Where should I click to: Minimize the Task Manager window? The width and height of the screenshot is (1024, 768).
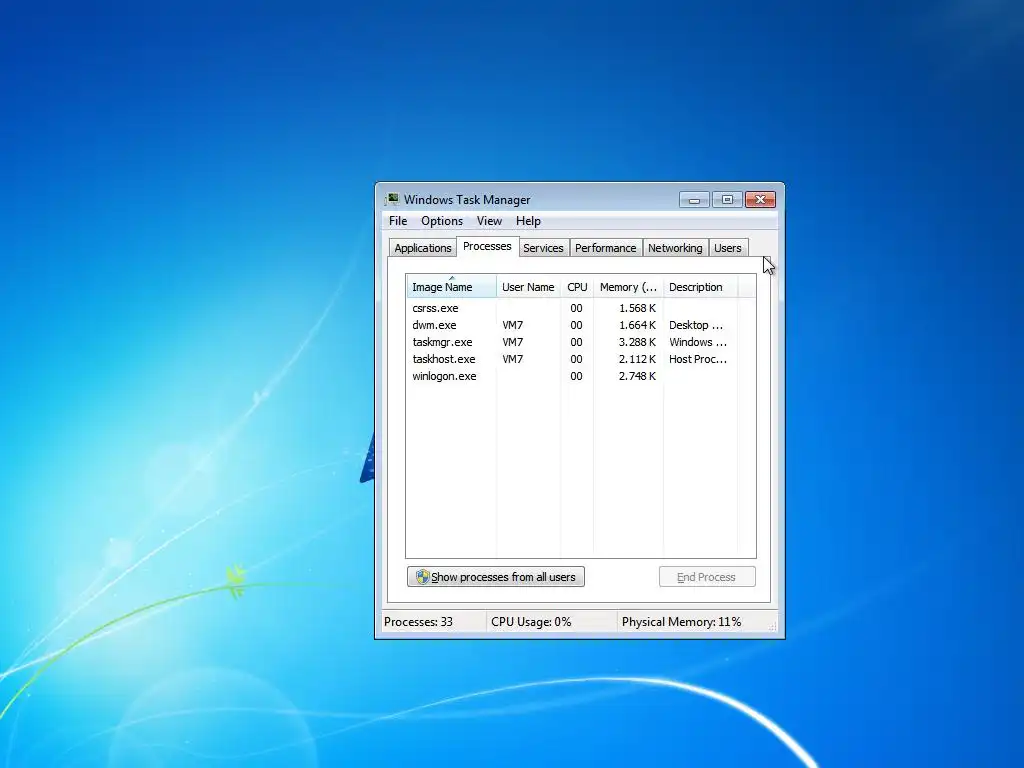click(694, 199)
